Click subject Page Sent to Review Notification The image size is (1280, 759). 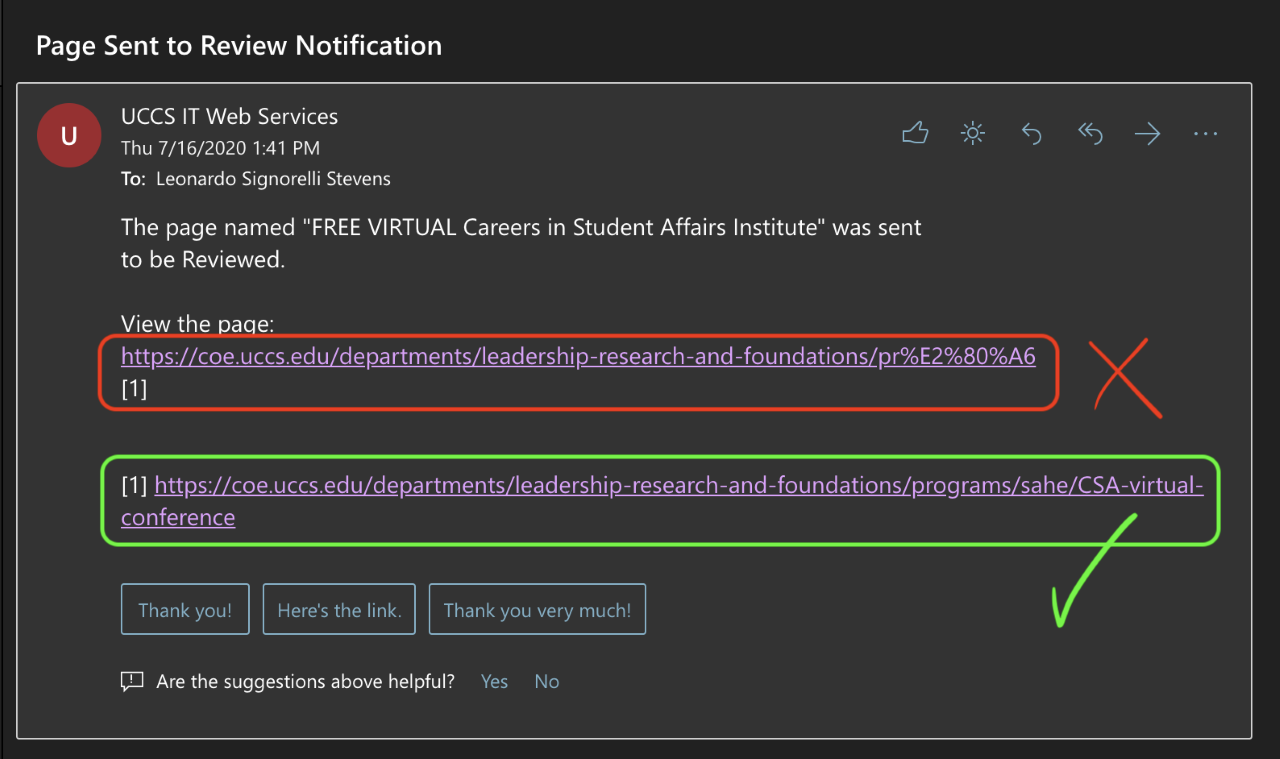[239, 46]
